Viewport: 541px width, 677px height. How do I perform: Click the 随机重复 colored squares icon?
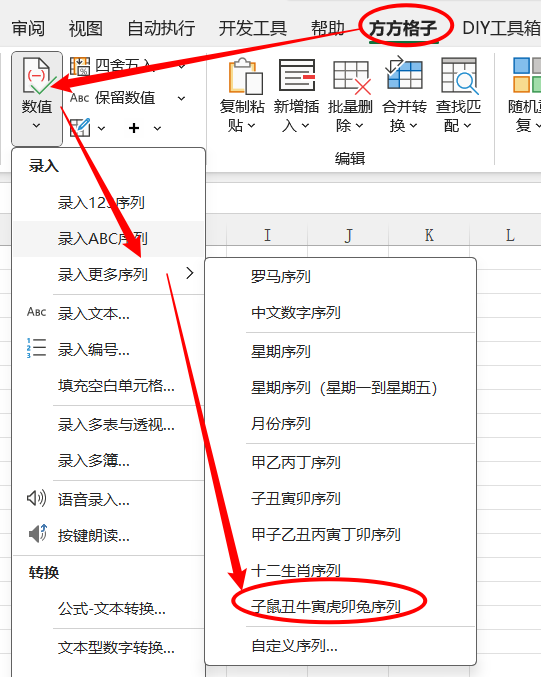[527, 75]
